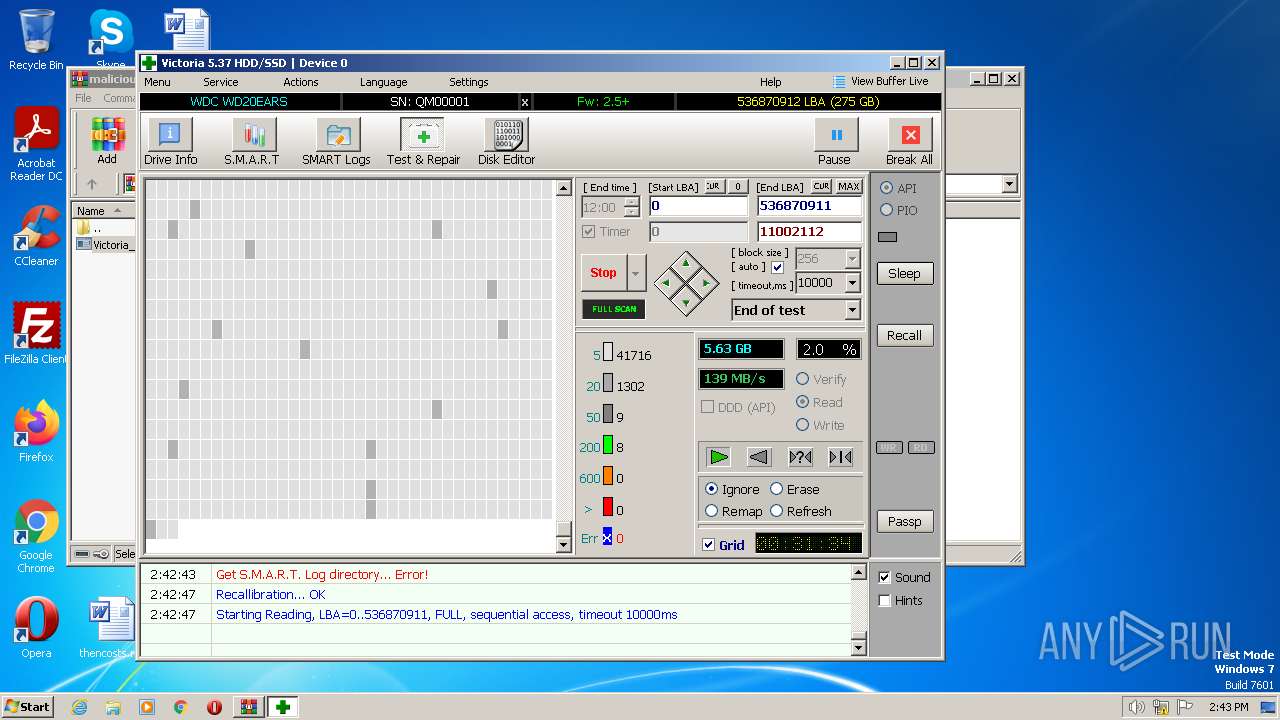This screenshot has width=1280, height=720.
Task: Click the scan grid scrollbar down arrow
Action: 563,544
